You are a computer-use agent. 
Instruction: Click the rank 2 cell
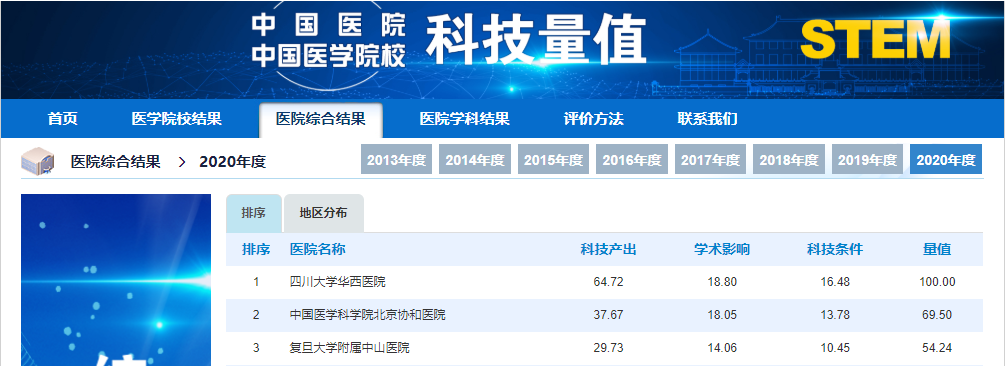[x=256, y=315]
